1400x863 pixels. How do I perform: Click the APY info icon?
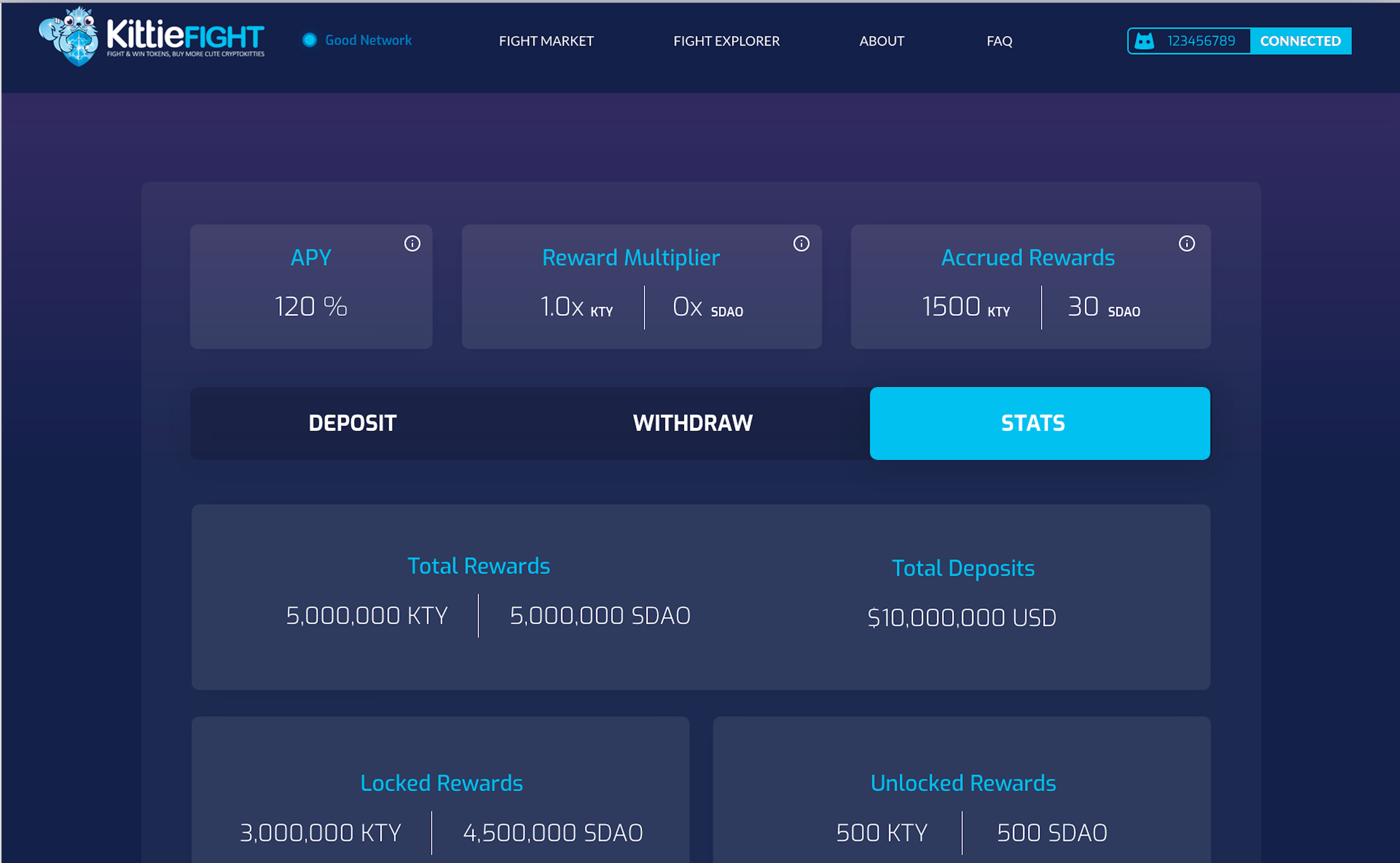412,244
